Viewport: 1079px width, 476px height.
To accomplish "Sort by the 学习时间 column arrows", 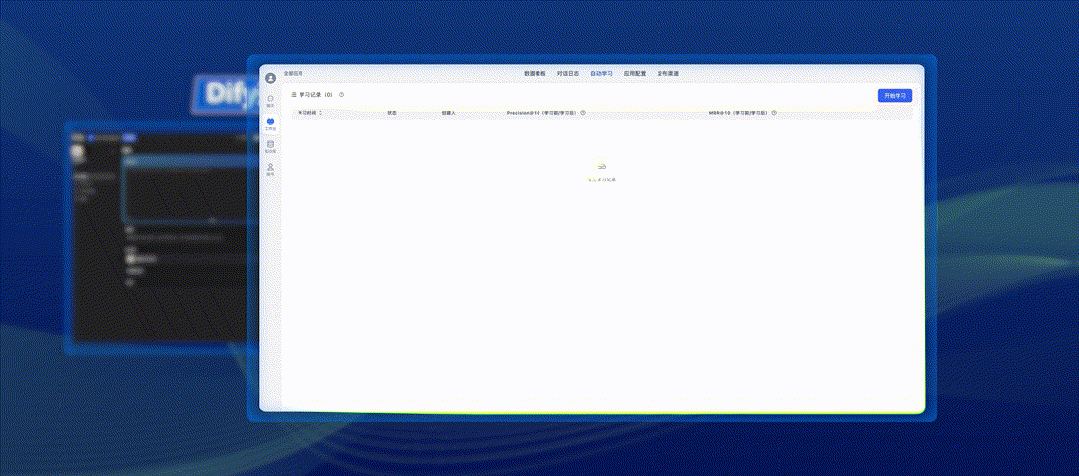I will coord(320,113).
